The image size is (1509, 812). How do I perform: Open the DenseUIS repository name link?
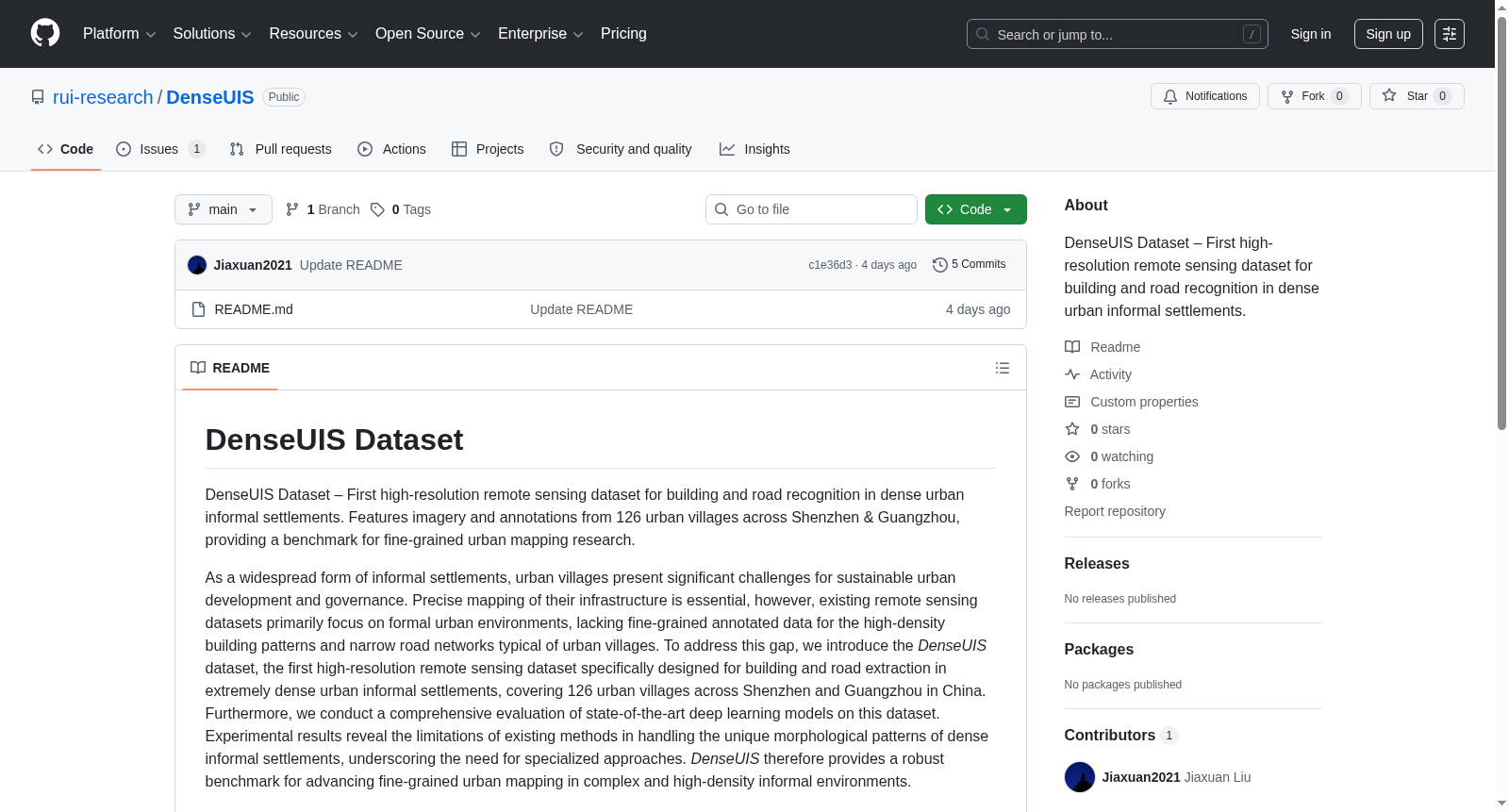(210, 97)
